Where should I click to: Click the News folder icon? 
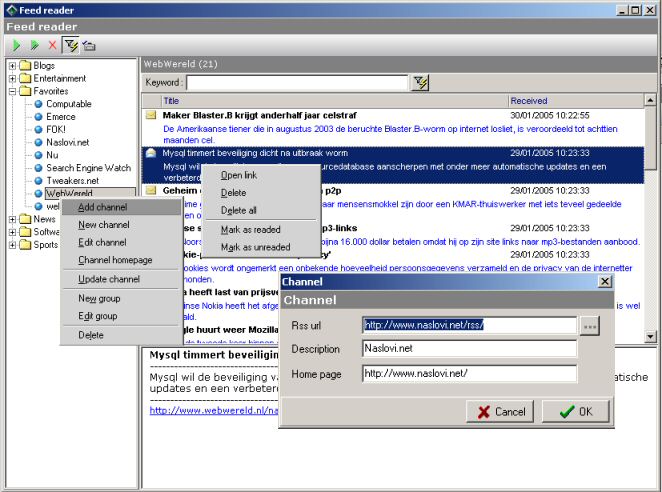(26, 219)
